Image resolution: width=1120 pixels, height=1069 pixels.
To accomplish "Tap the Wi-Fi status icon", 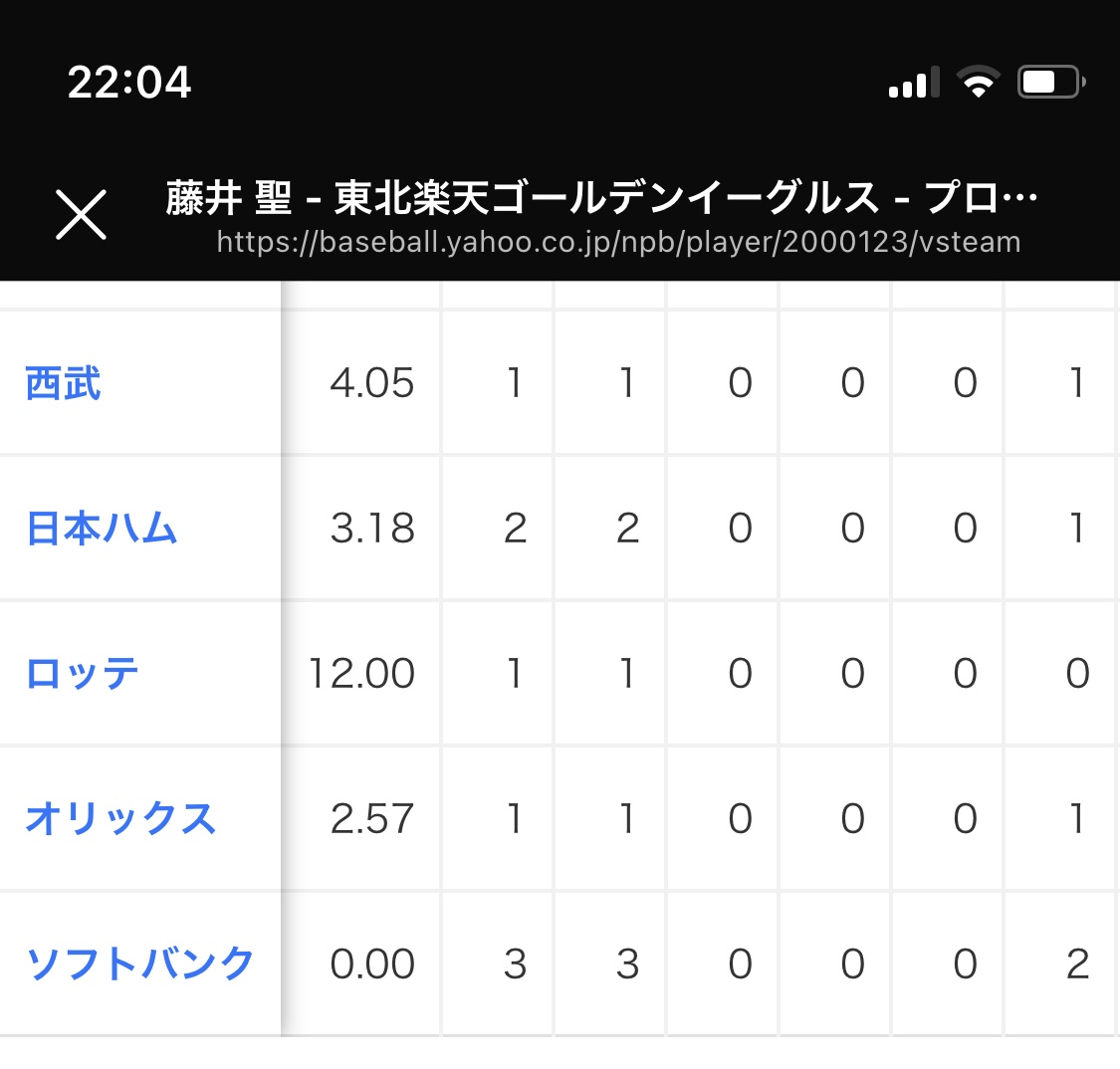I will click(979, 81).
